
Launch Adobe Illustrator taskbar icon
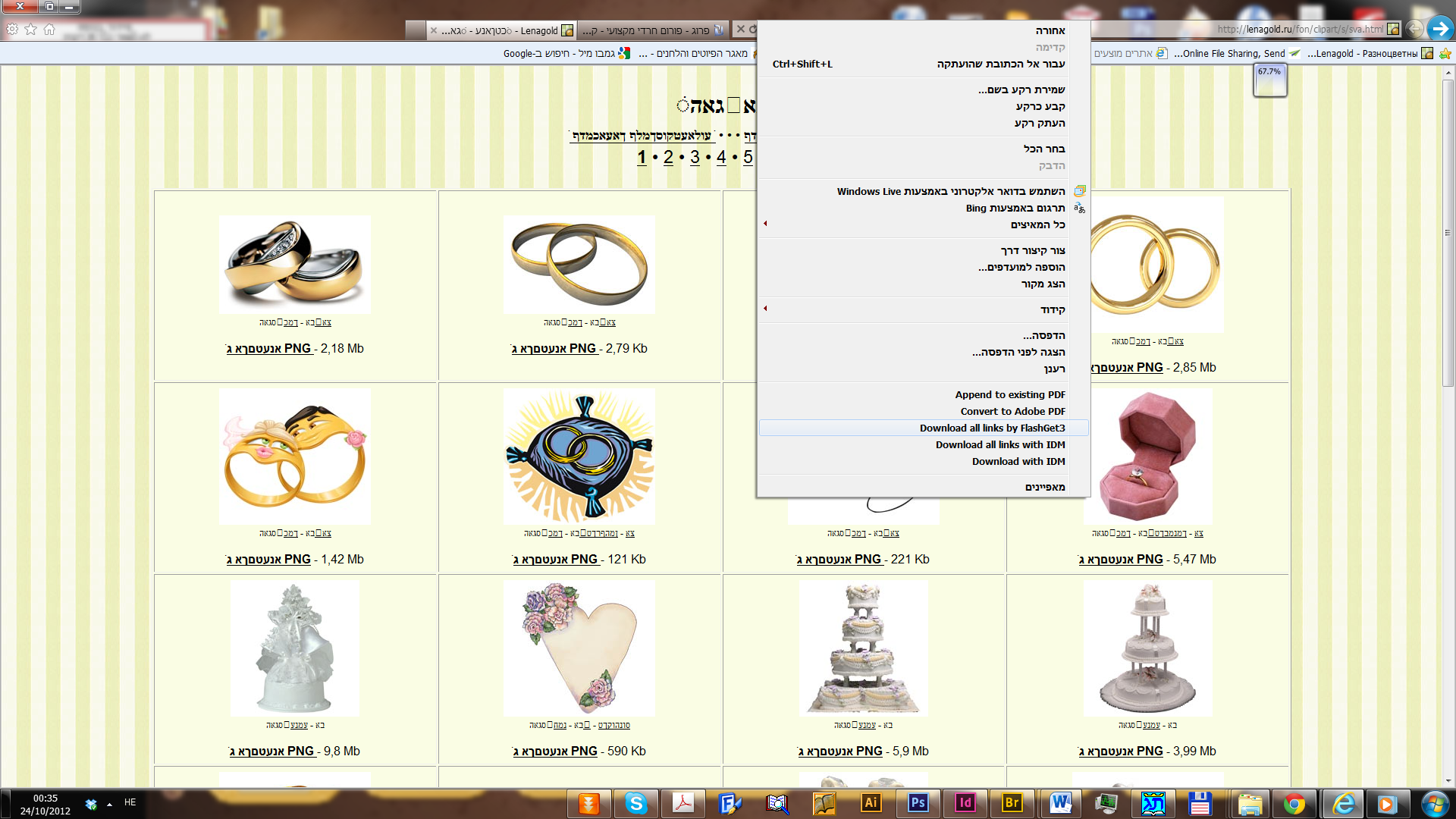[x=871, y=803]
